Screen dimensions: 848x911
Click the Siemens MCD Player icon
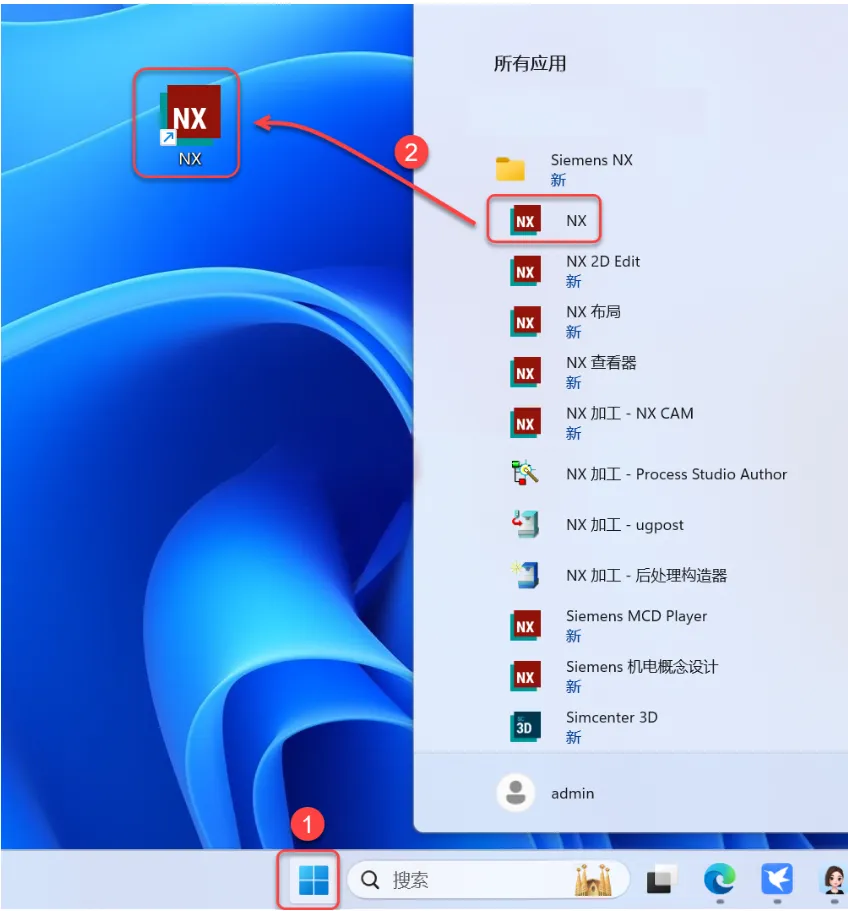click(526, 625)
